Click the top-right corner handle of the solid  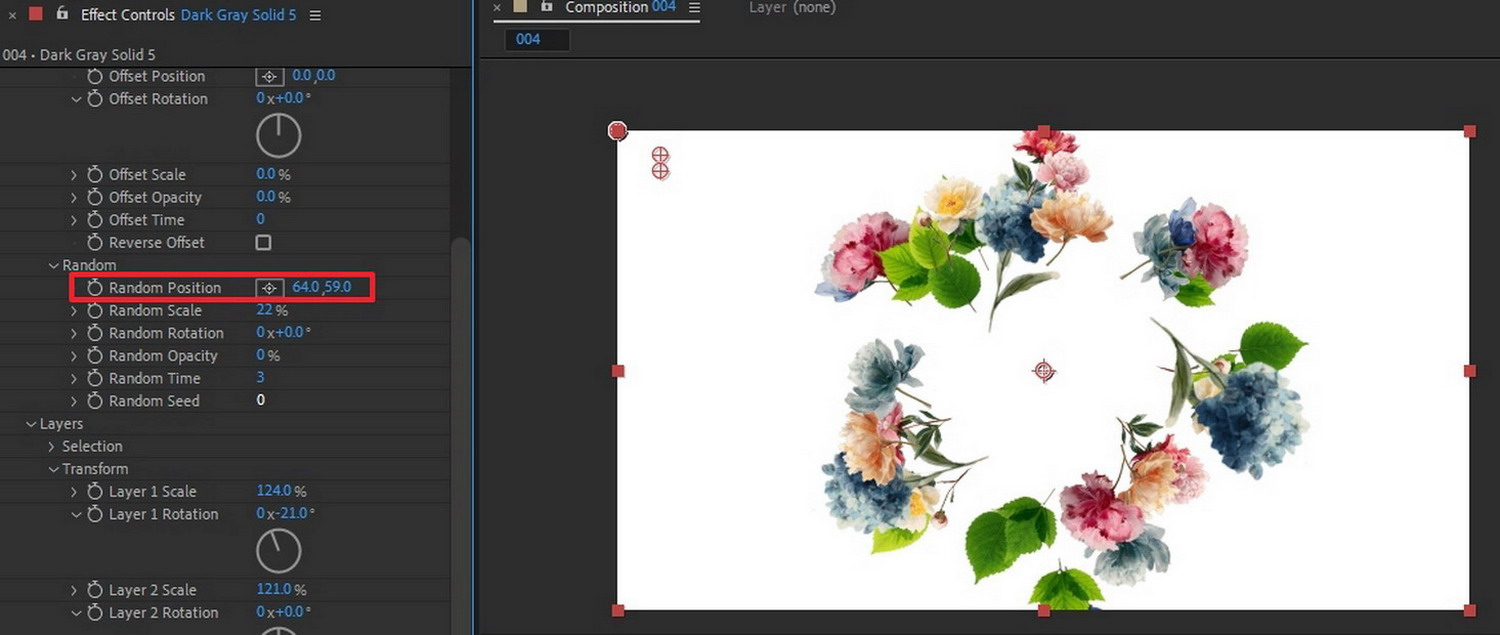coord(1470,131)
